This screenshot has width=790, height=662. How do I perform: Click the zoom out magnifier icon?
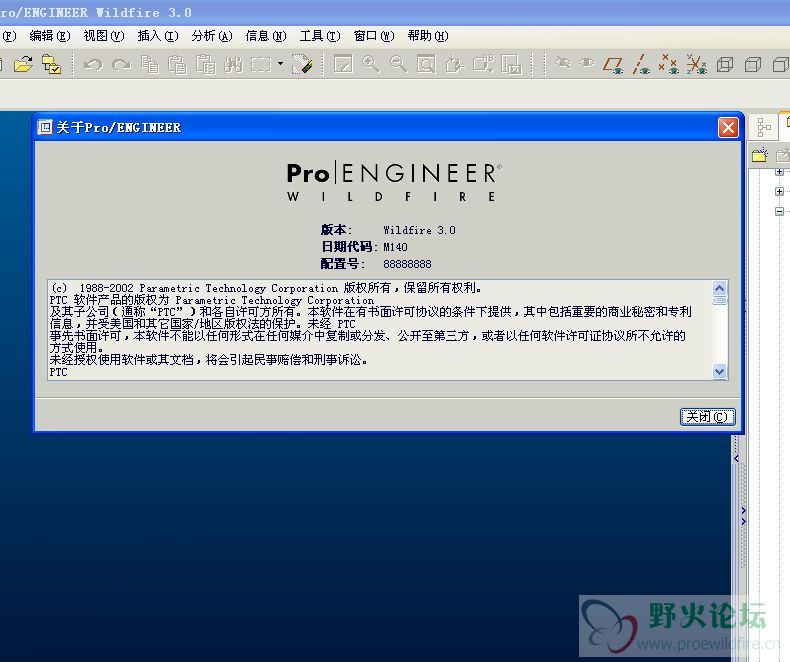click(399, 64)
